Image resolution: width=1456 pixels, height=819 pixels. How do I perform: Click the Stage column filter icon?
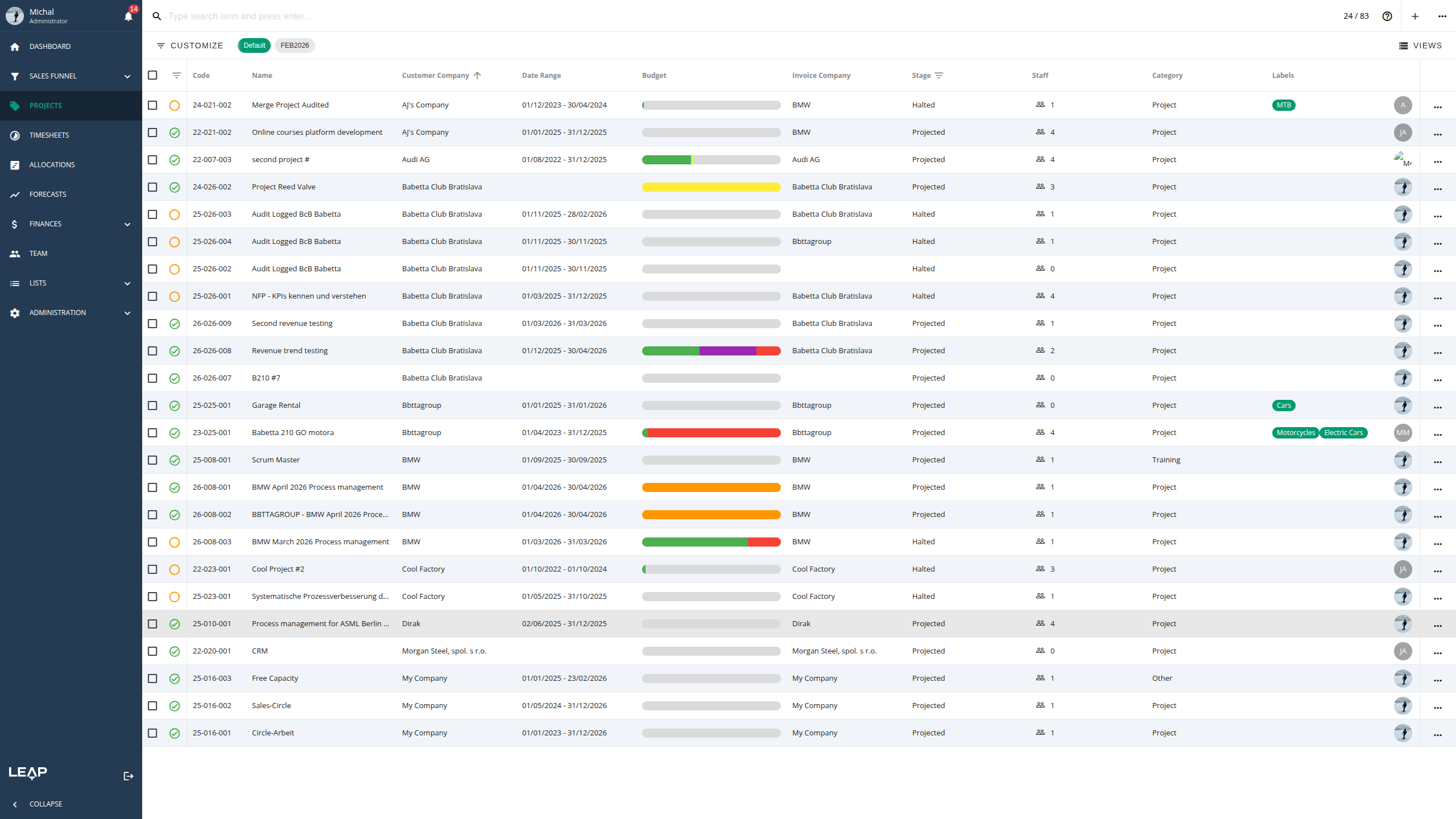click(x=939, y=75)
